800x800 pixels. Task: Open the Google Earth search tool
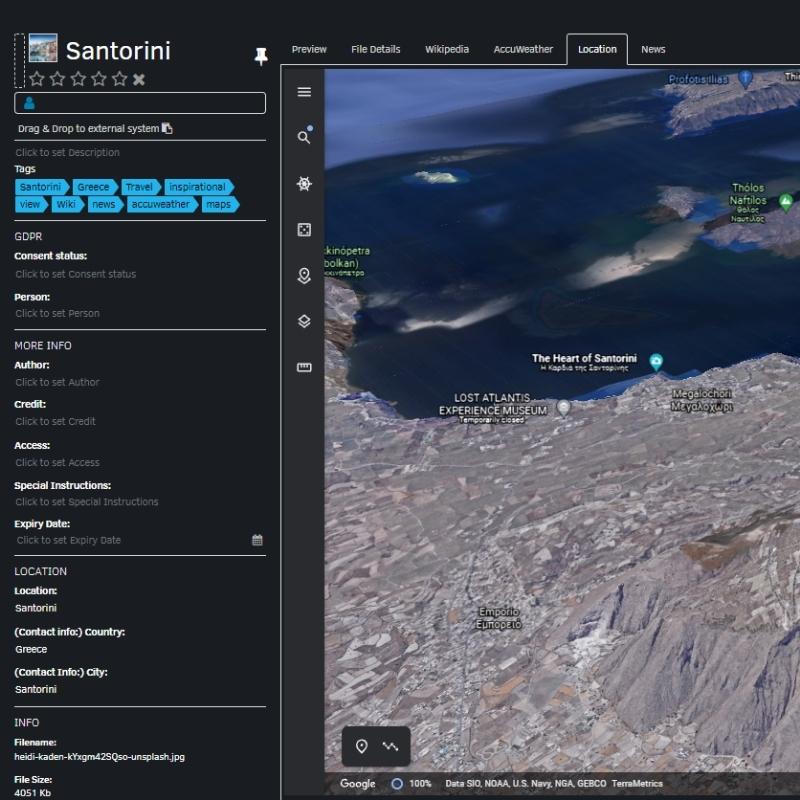pos(304,137)
